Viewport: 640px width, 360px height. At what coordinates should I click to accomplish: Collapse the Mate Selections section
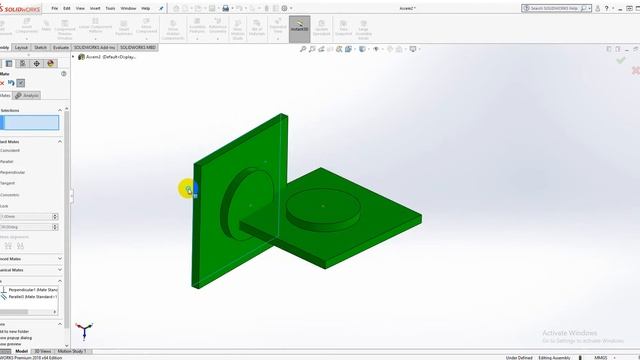[x=60, y=111]
